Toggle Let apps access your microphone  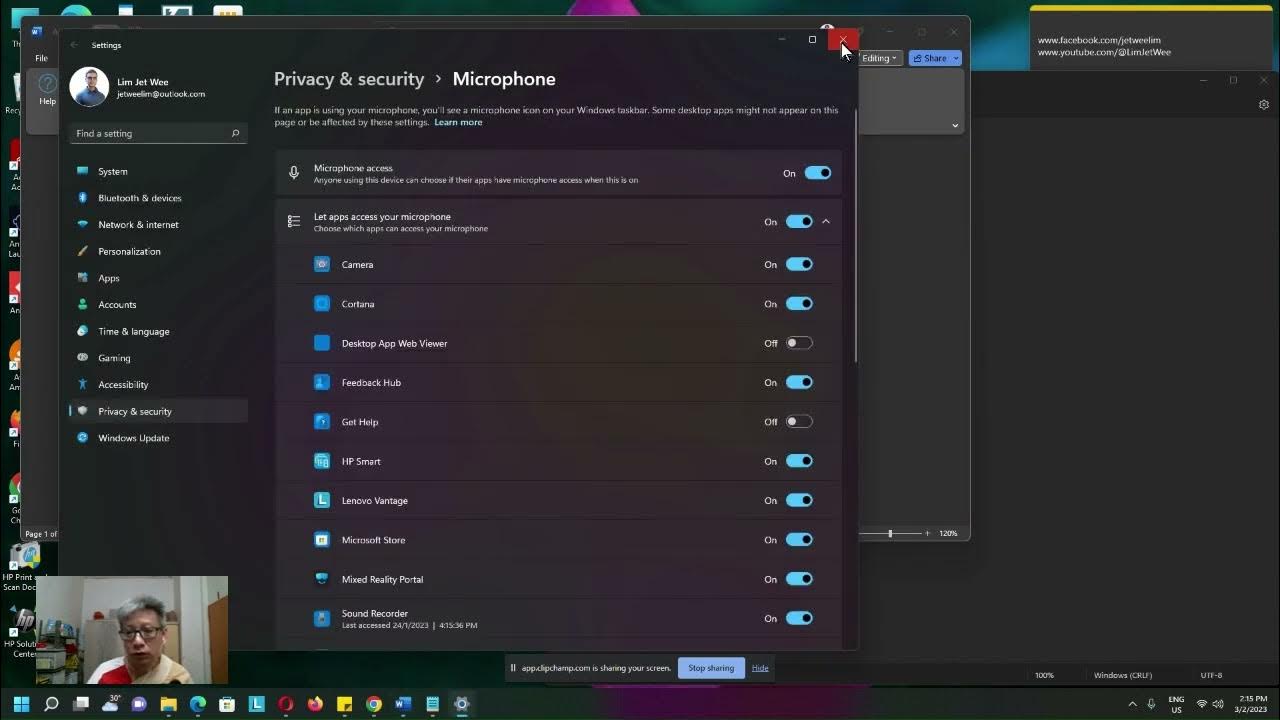click(x=799, y=222)
